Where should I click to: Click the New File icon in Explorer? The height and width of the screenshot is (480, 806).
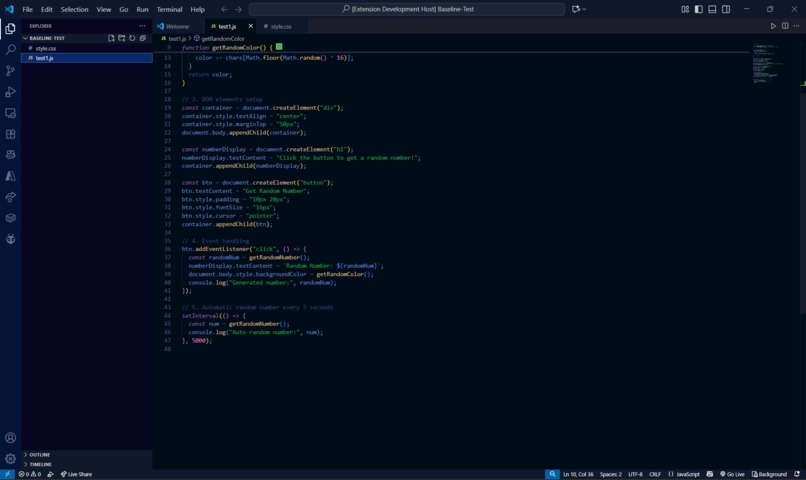(111, 38)
